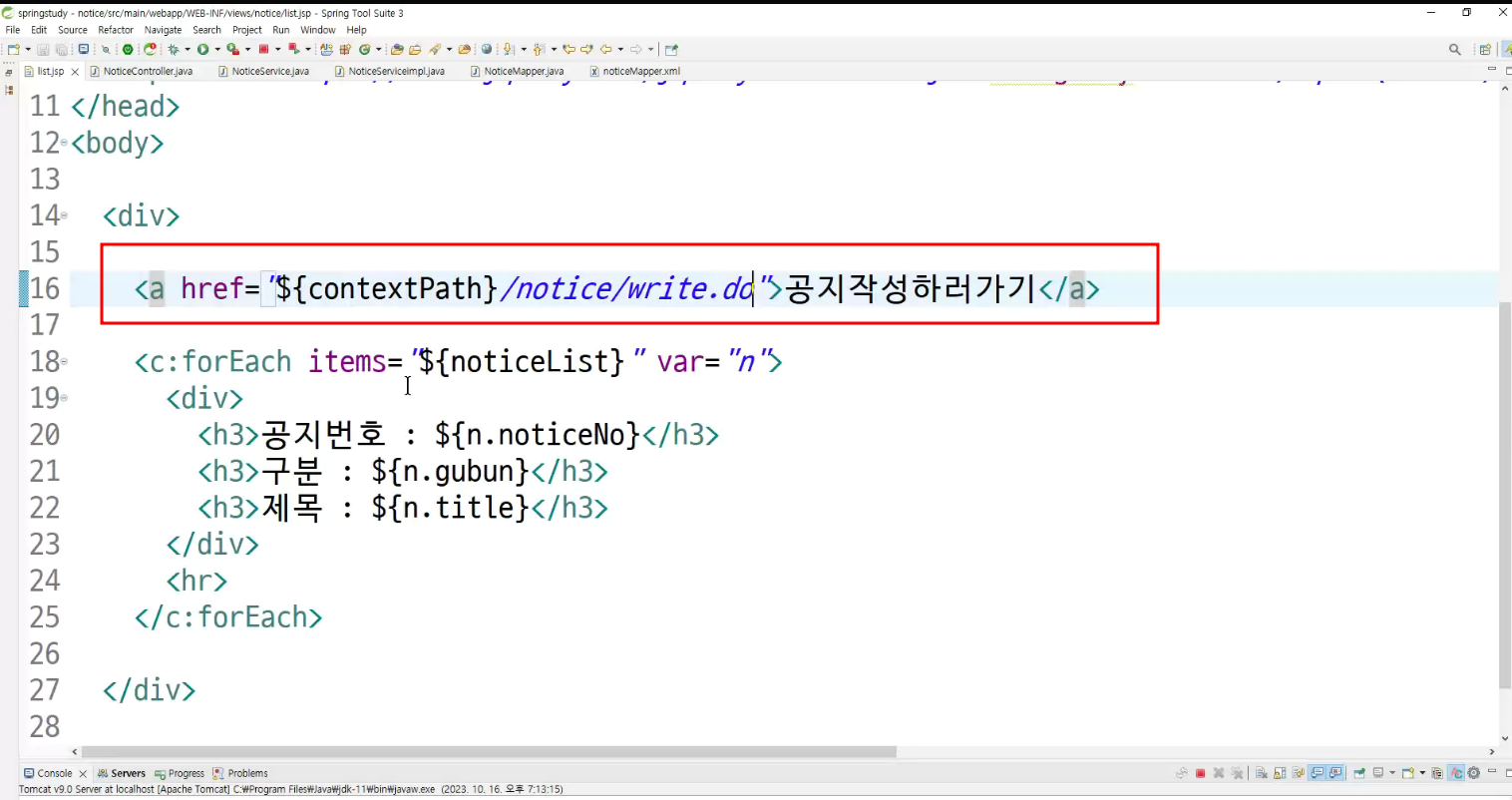Collapse the c:forEach fold on line 18
The image size is (1512, 800).
point(65,361)
